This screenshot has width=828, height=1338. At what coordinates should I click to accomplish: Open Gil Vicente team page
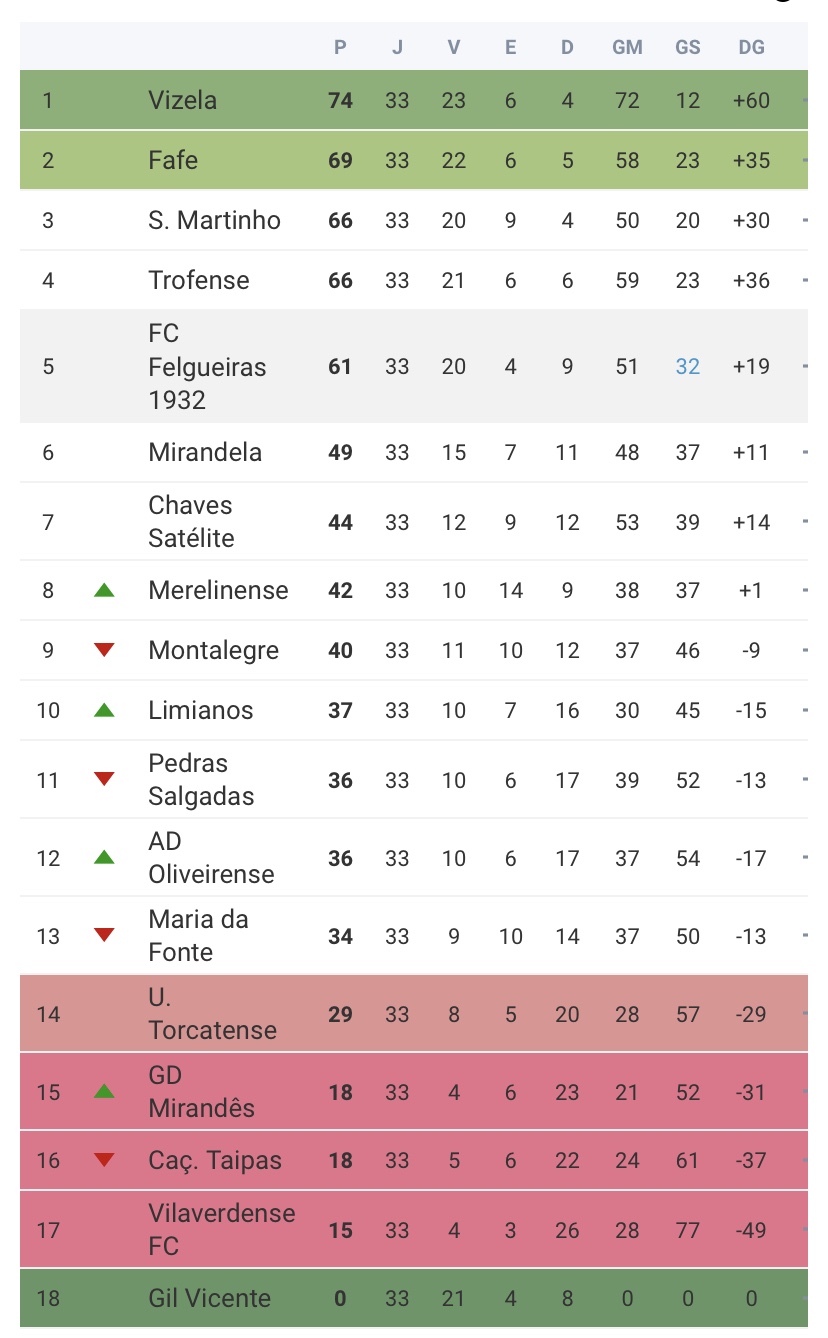pyautogui.click(x=209, y=1298)
